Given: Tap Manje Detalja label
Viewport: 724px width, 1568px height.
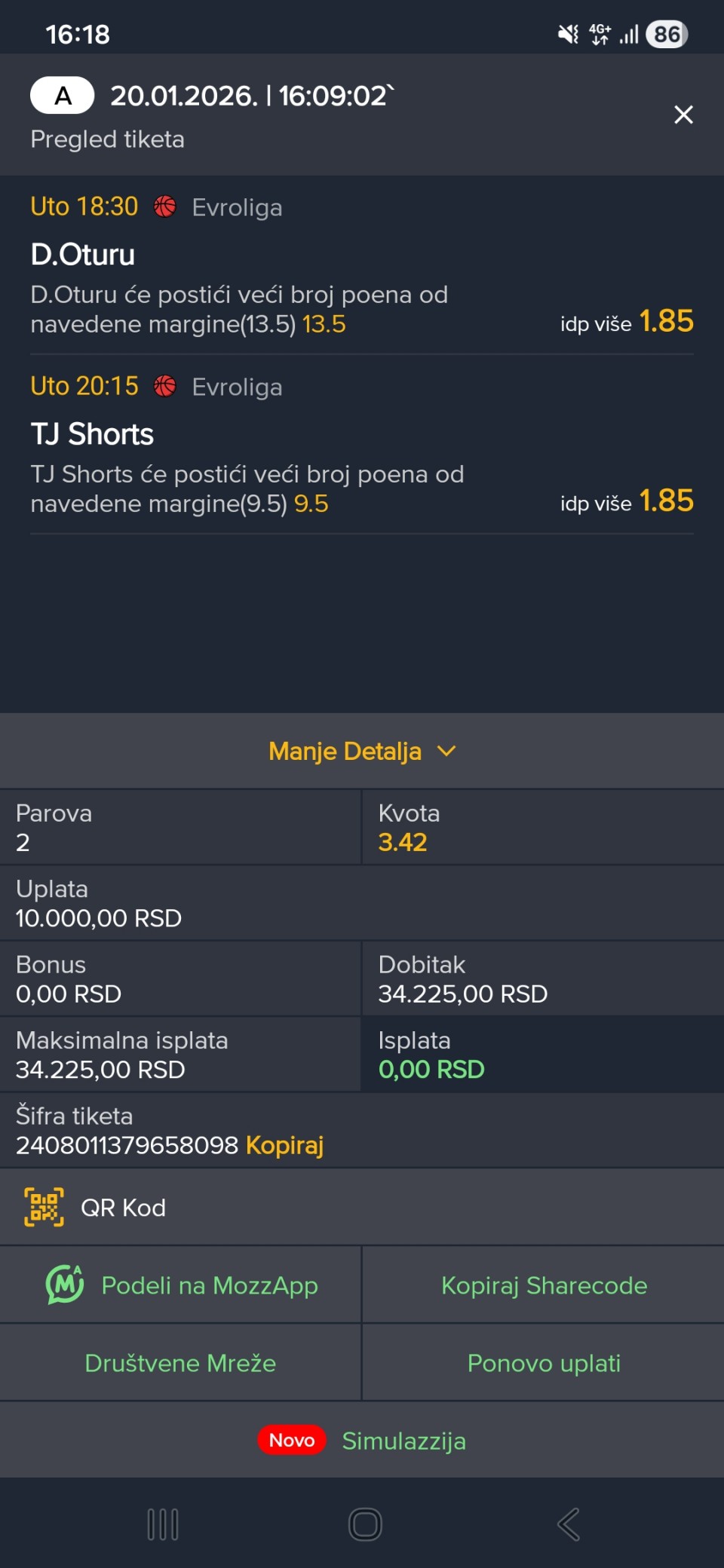Looking at the screenshot, I should tap(345, 751).
